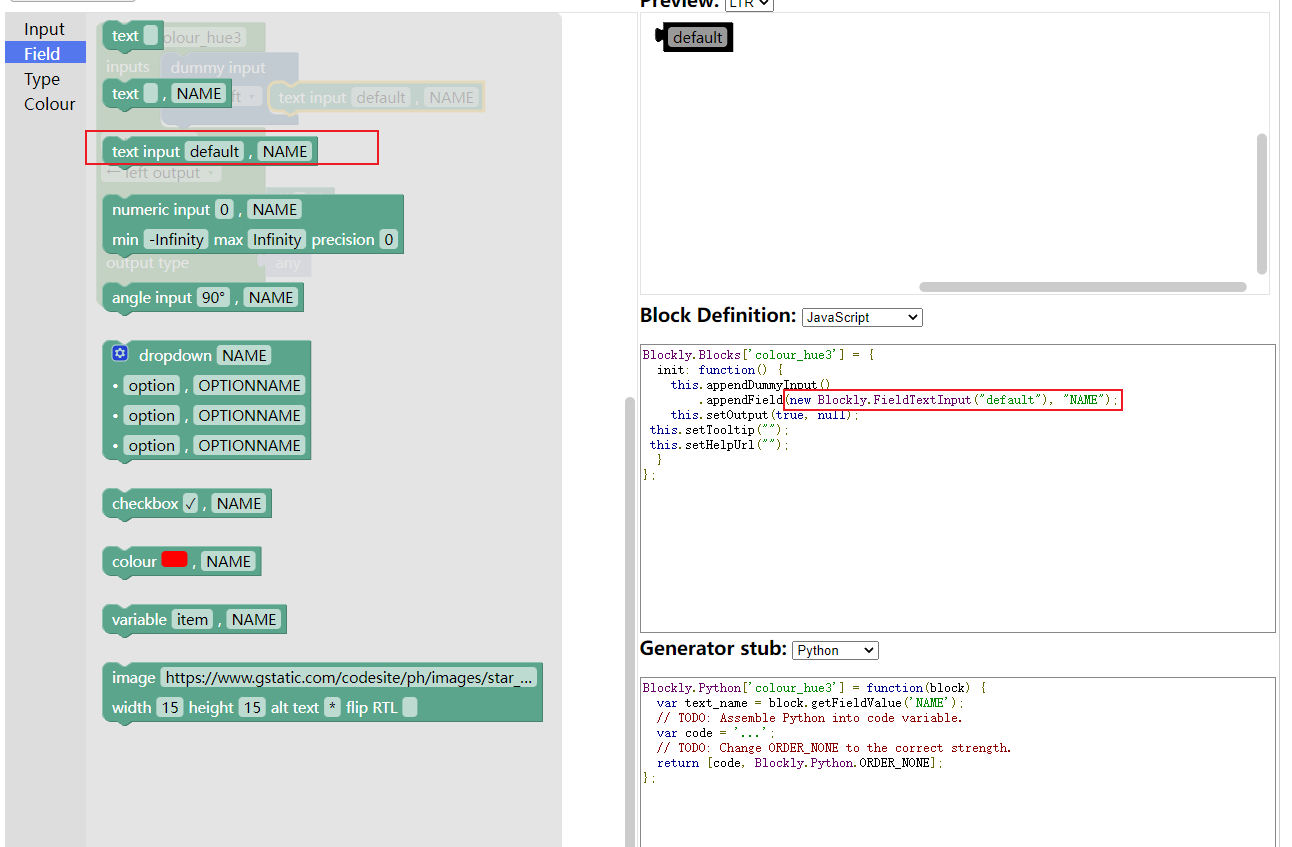Screen dimensions: 1292x847
Task: Click the default field of the text input block
Action: pyautogui.click(x=213, y=150)
